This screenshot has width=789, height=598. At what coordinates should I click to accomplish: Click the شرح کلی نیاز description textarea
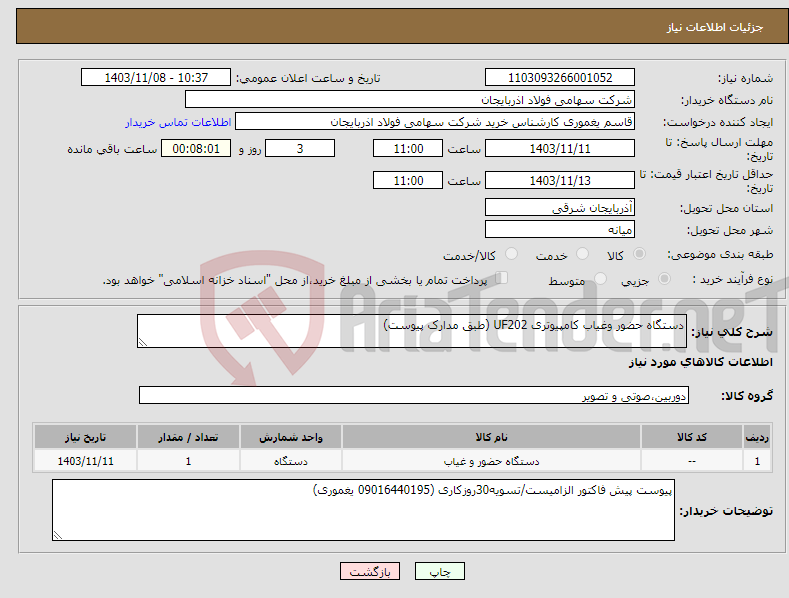[412, 331]
